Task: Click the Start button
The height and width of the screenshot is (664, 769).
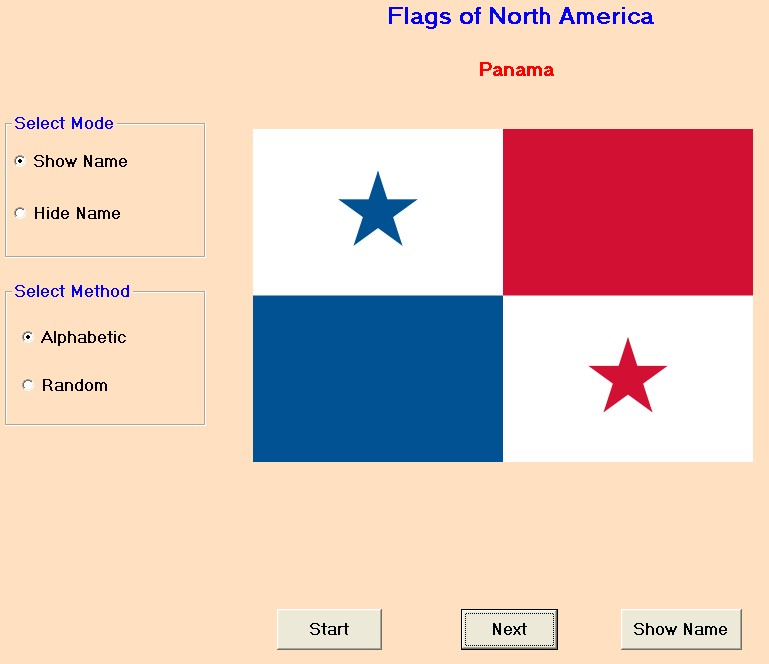Action: coord(329,629)
